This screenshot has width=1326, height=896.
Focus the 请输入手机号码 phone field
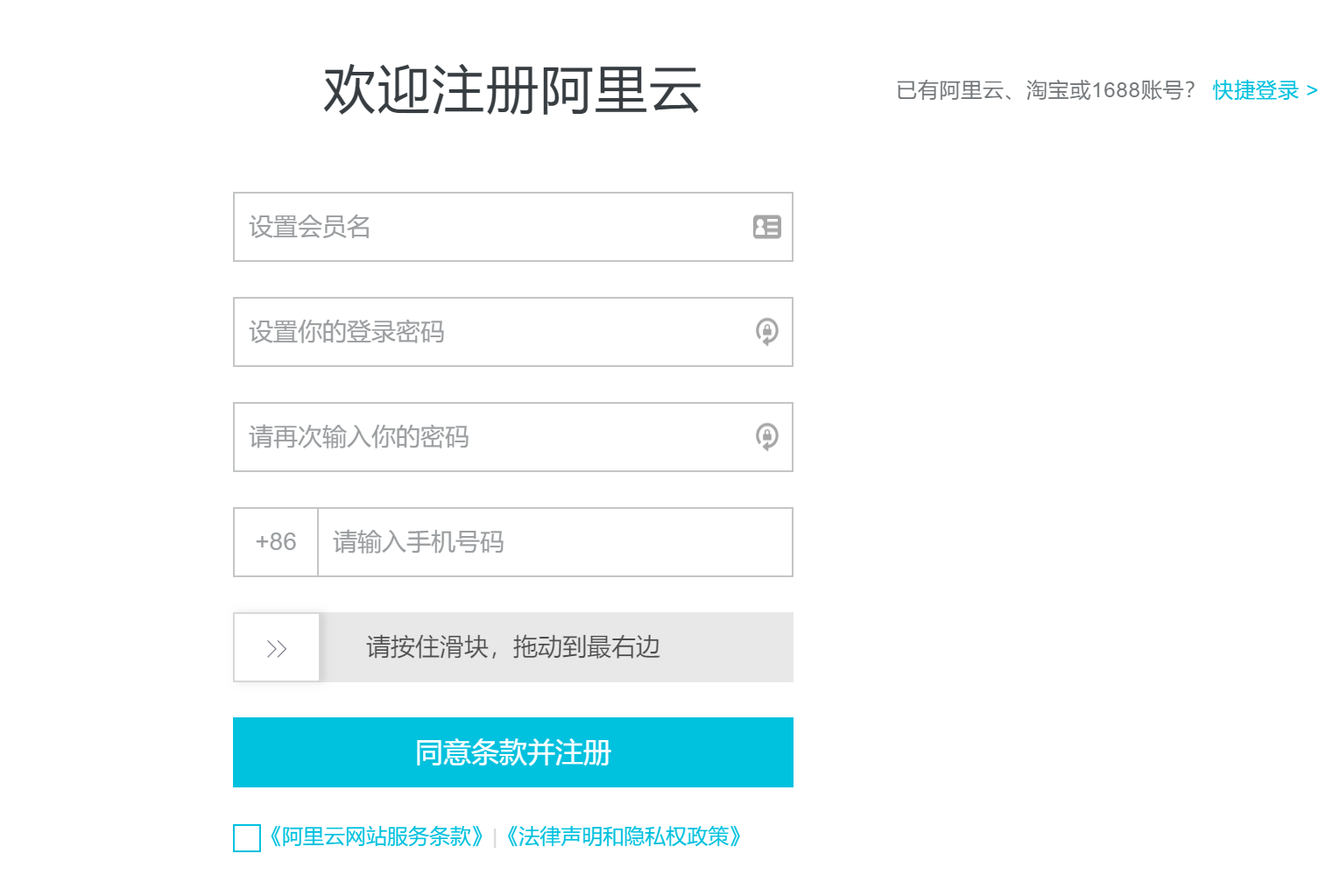pos(554,542)
